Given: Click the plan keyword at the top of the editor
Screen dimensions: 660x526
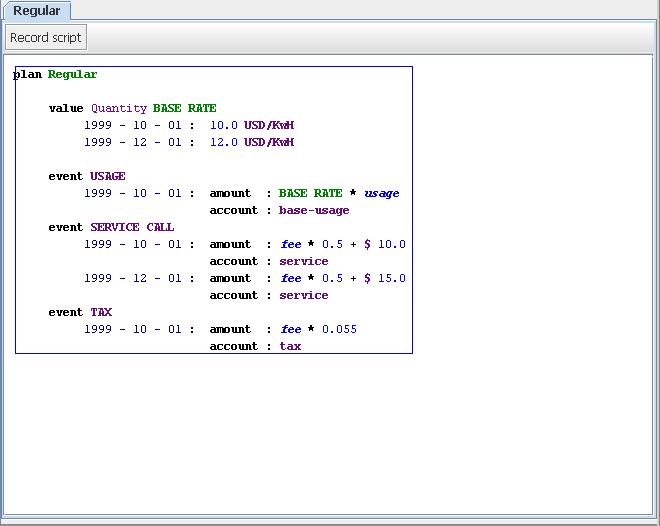Looking at the screenshot, I should pos(28,74).
